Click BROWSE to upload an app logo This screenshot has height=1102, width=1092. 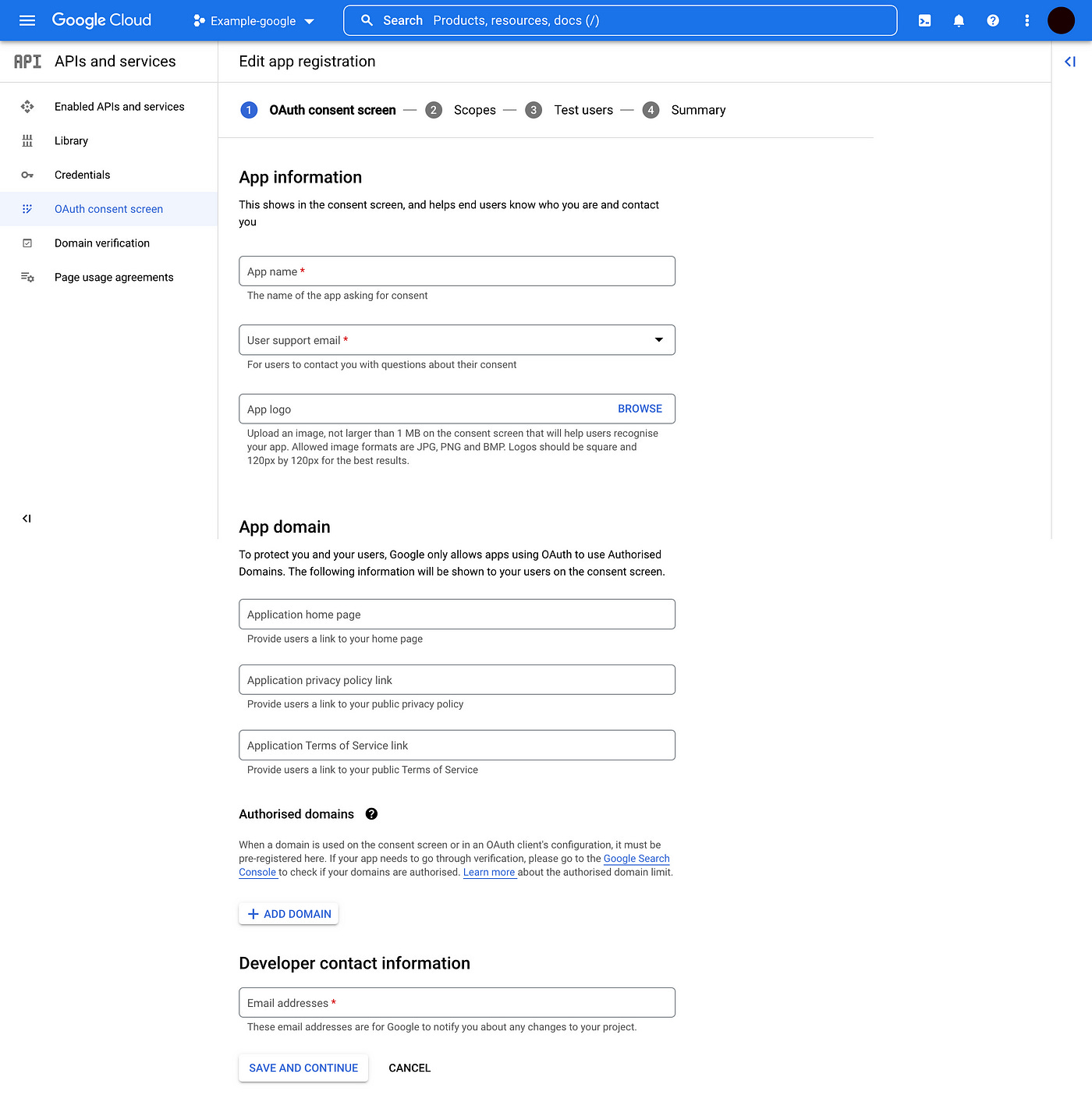click(640, 408)
